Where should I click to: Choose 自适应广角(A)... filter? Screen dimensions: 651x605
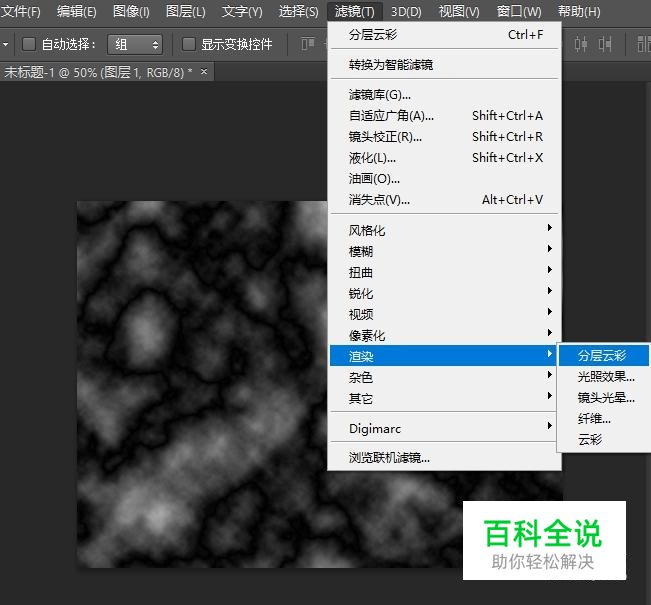(x=445, y=116)
